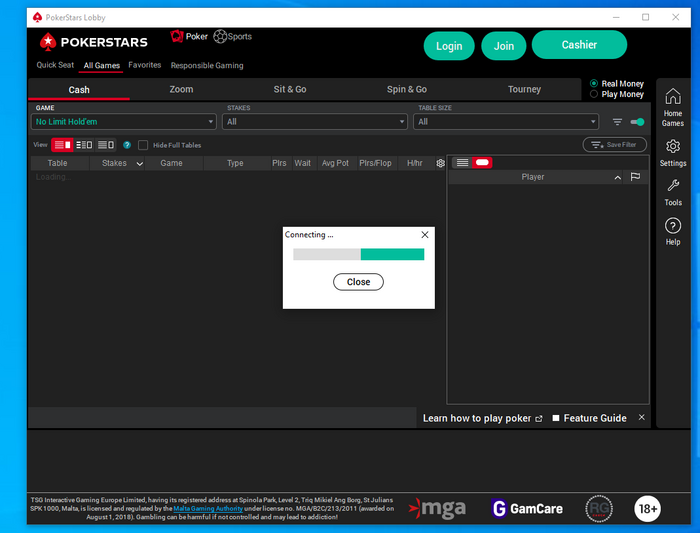Screen dimensions: 700x533
Task: Sort by Plrs column header
Action: [x=279, y=163]
